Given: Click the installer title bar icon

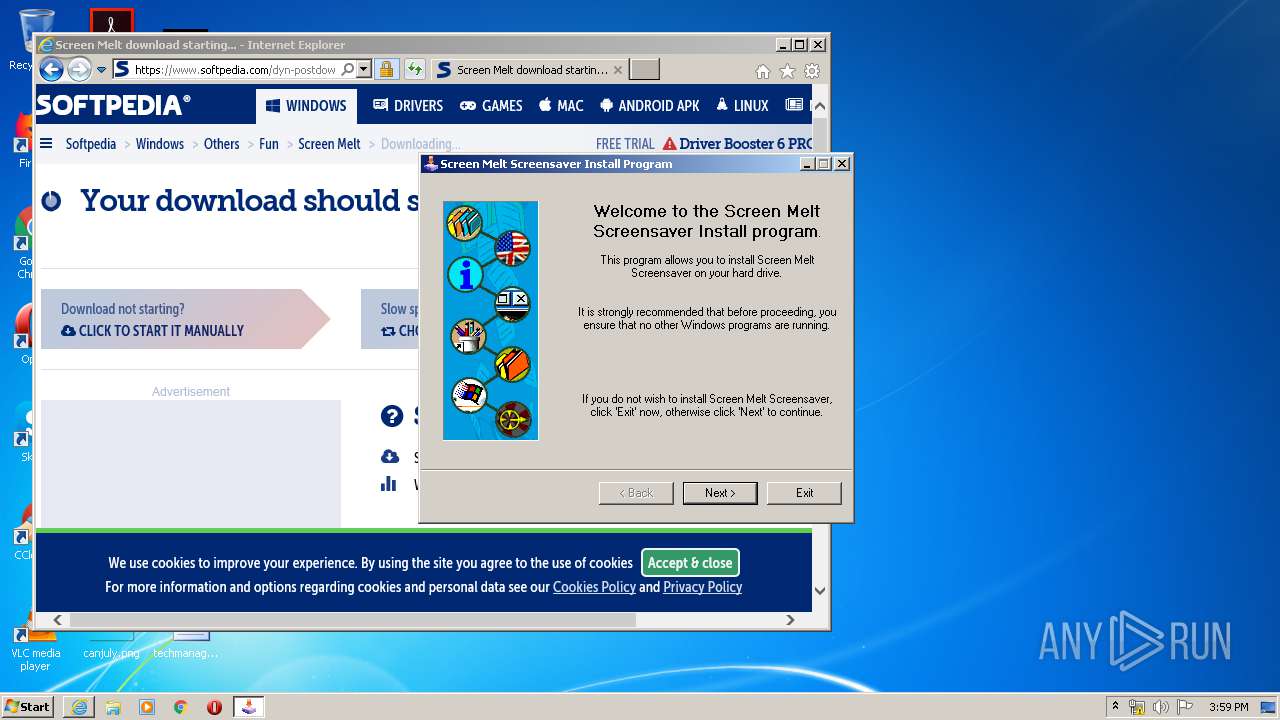Looking at the screenshot, I should [431, 164].
